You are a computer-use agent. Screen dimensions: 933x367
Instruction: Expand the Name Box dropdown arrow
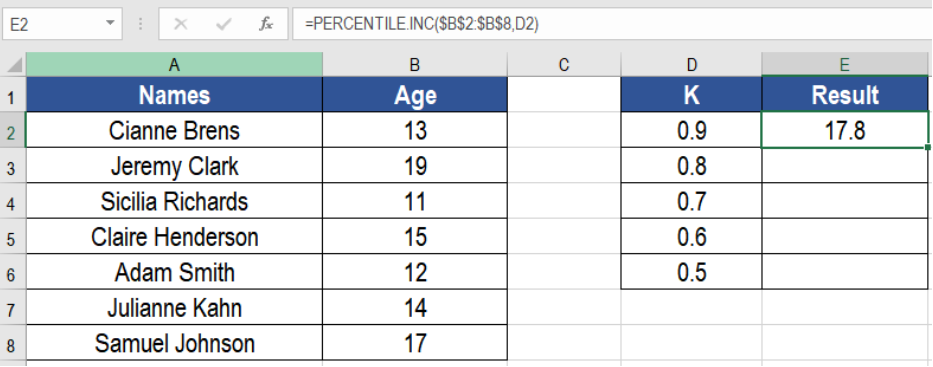point(109,24)
